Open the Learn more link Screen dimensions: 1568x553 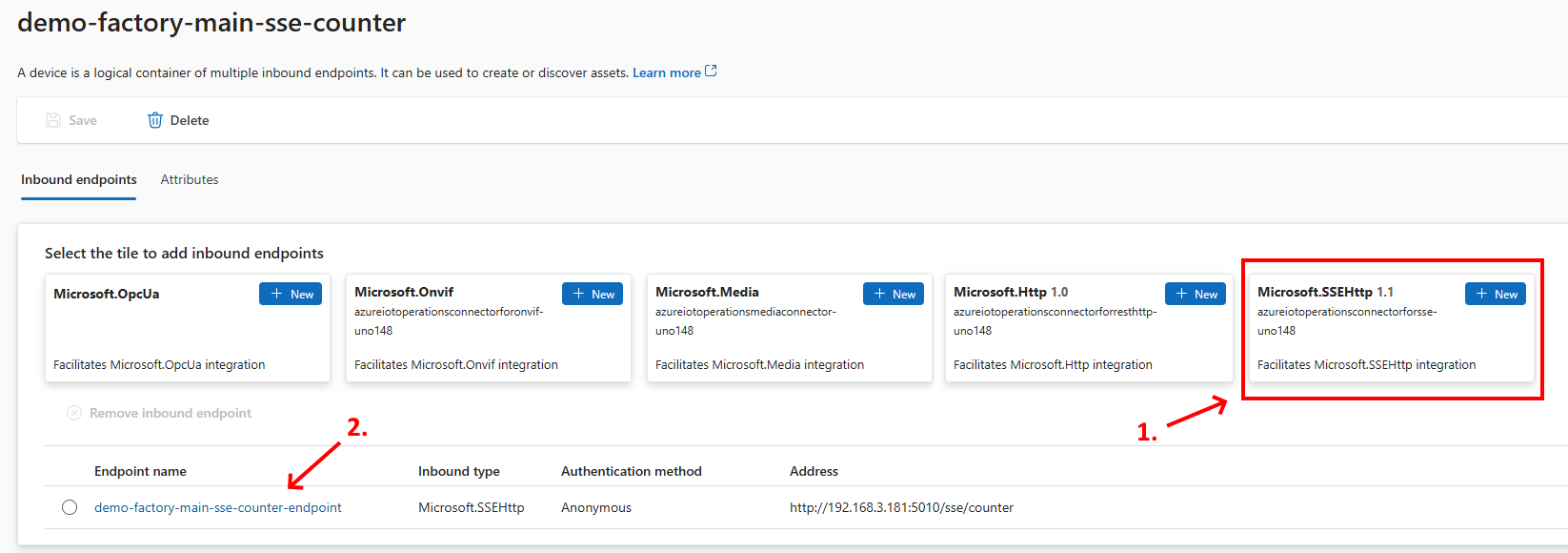click(x=666, y=72)
